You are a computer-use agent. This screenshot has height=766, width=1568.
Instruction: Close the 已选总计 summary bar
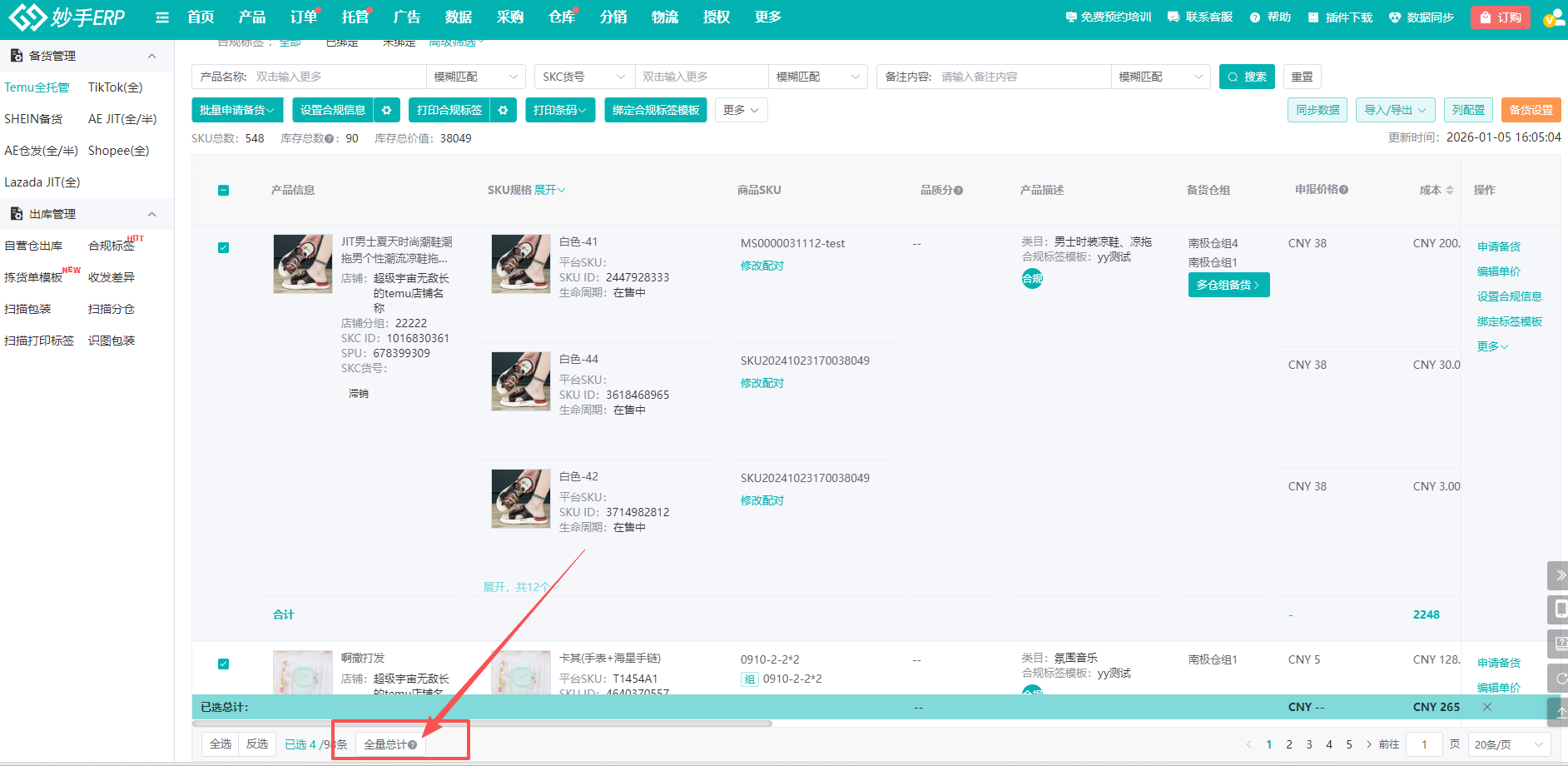[x=1487, y=707]
